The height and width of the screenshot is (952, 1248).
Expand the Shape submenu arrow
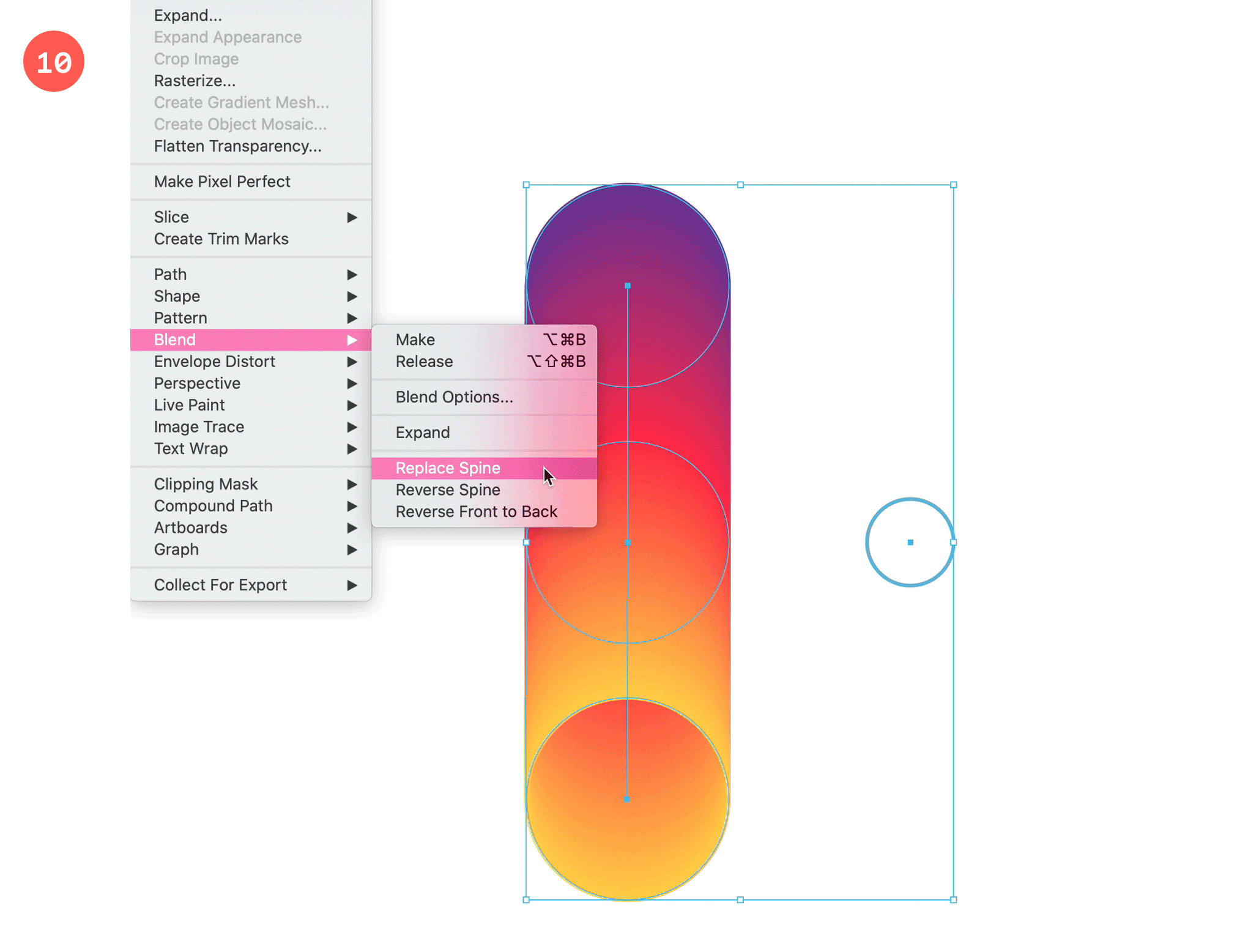click(x=353, y=295)
